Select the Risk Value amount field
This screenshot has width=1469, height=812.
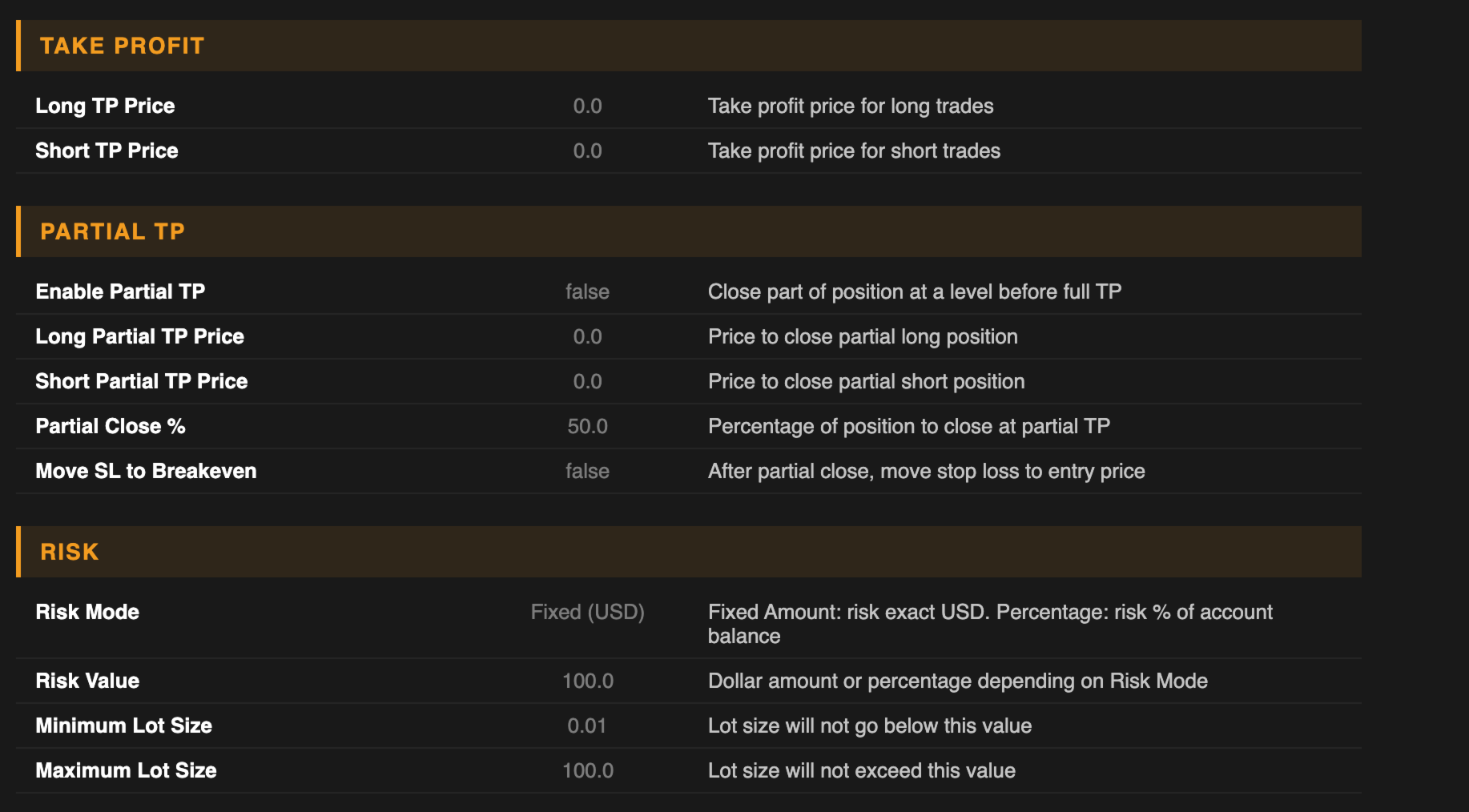click(587, 681)
